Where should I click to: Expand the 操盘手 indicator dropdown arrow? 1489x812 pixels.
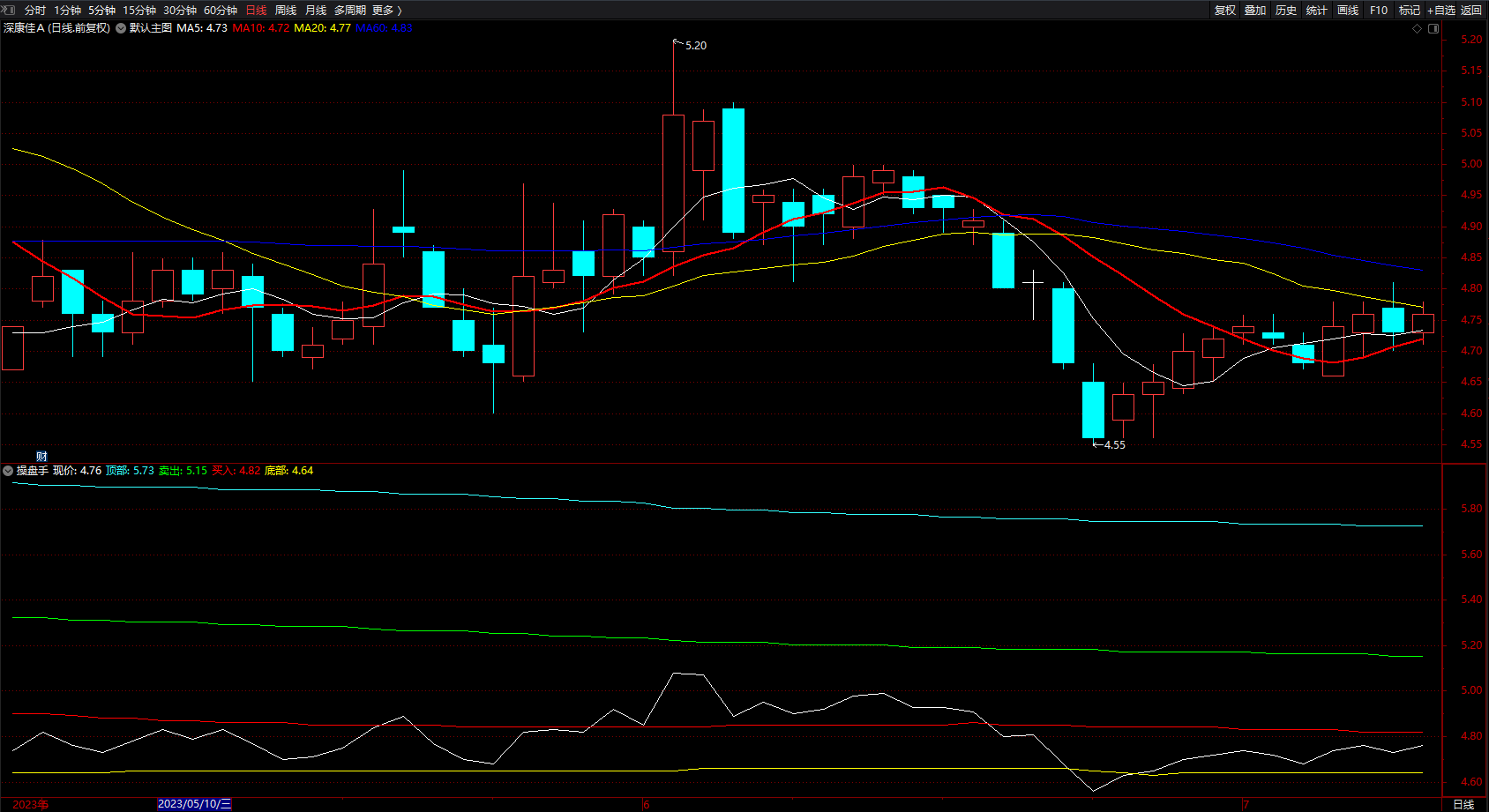point(8,471)
